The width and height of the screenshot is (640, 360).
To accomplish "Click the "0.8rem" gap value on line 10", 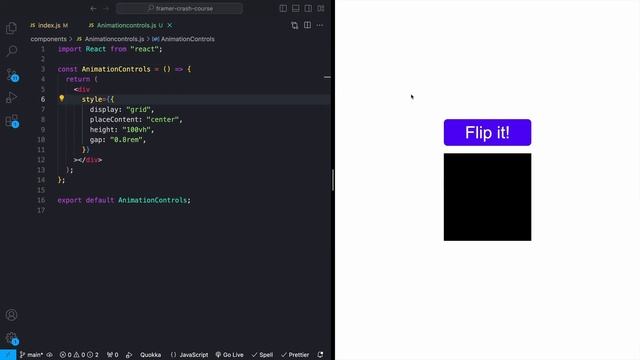I will [126, 140].
